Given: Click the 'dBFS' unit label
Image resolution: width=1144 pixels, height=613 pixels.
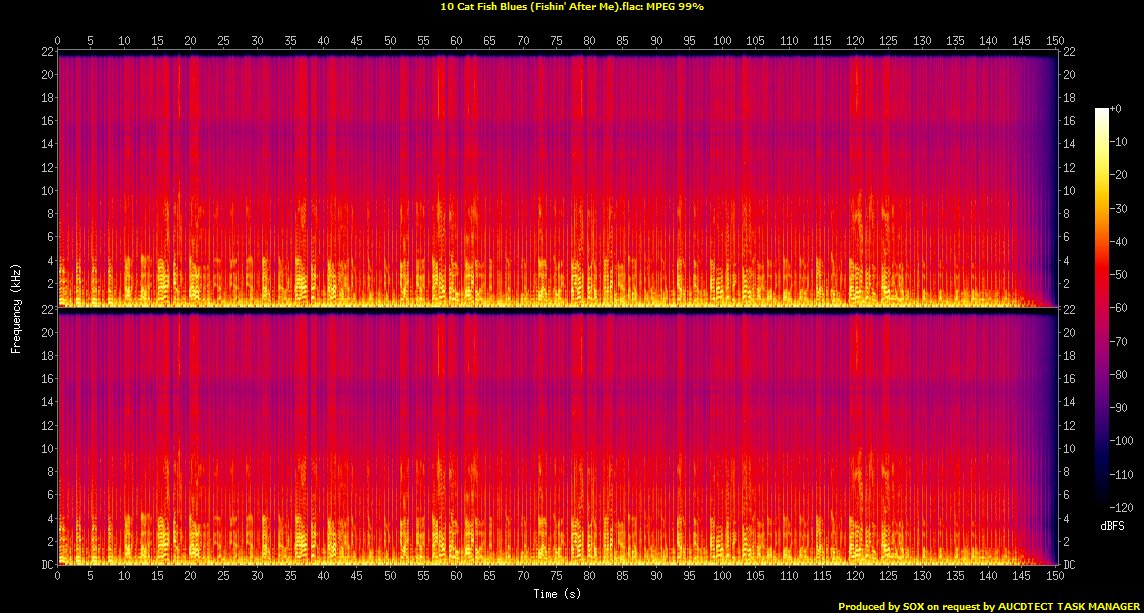Looking at the screenshot, I should [x=1110, y=525].
